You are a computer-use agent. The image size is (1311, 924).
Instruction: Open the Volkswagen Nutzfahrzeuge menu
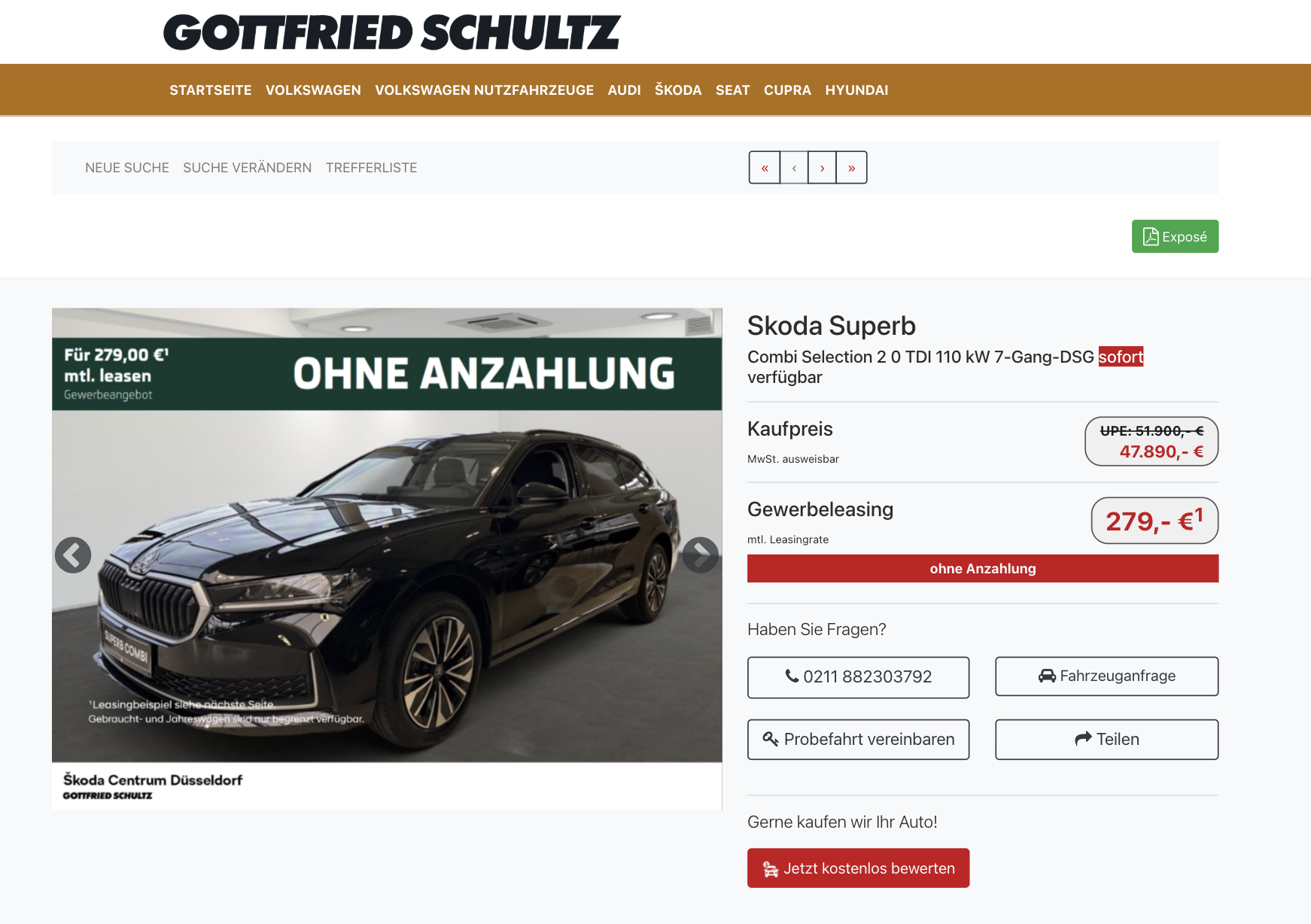(x=485, y=90)
